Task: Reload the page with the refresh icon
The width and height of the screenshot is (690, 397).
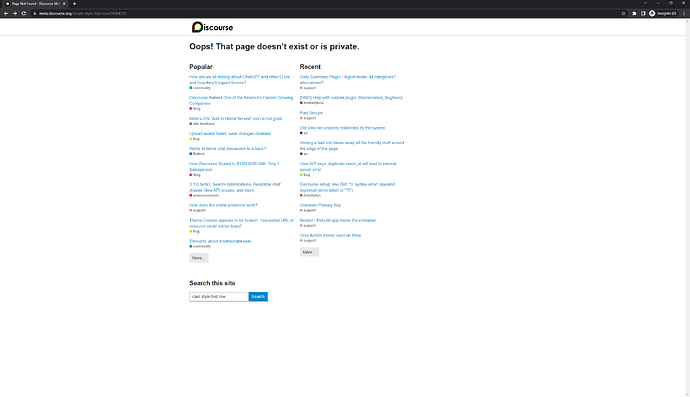Action: 23,13
